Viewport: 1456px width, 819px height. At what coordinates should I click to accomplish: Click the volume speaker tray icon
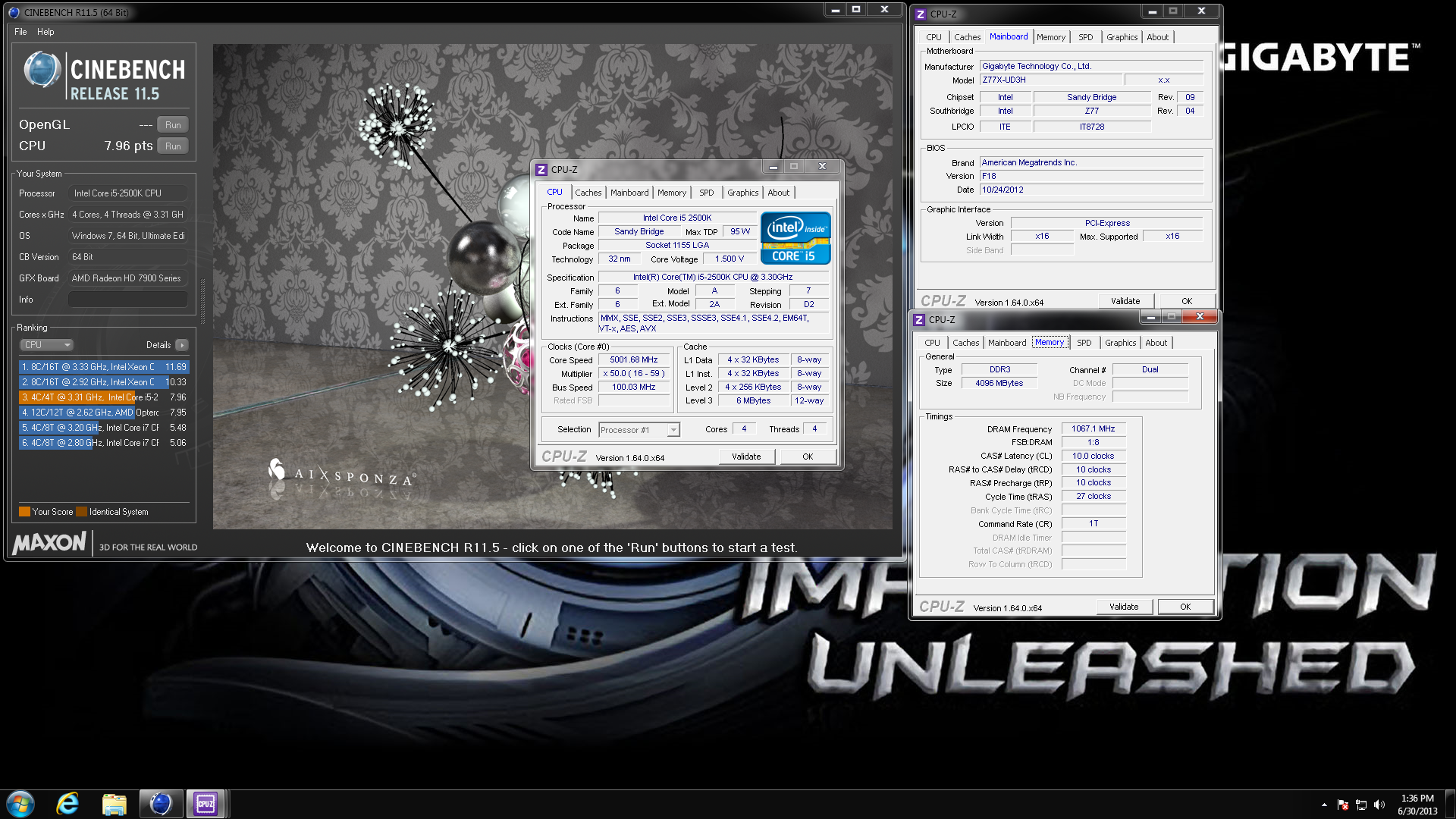pos(1379,805)
